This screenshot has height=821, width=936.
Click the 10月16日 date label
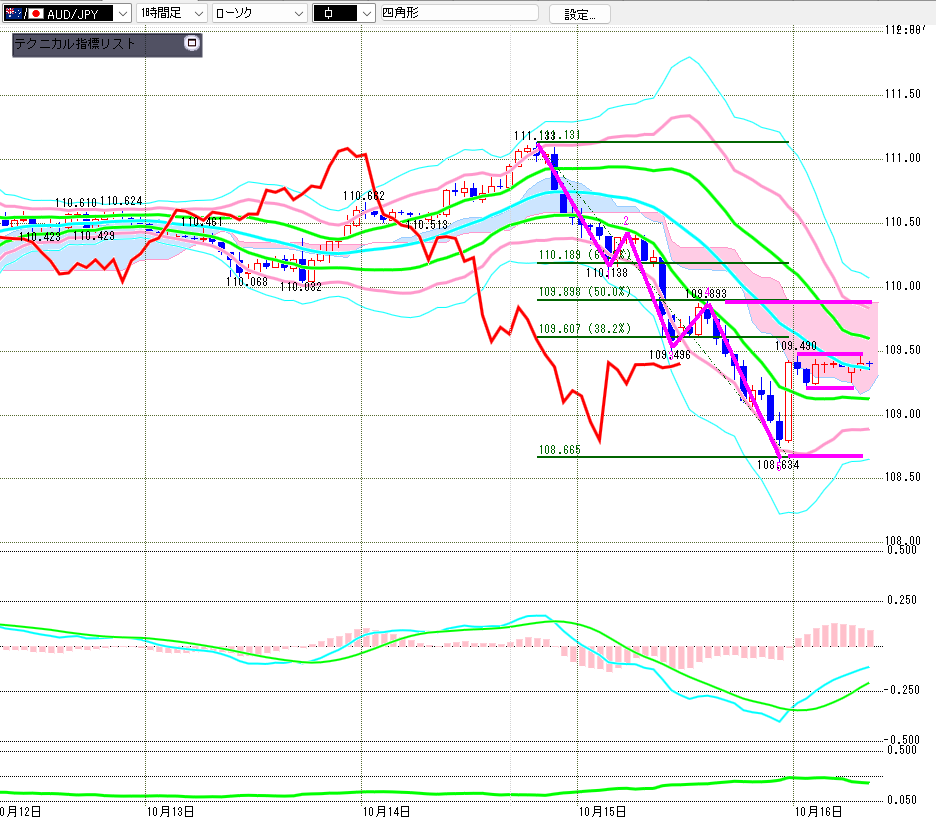pyautogui.click(x=818, y=811)
